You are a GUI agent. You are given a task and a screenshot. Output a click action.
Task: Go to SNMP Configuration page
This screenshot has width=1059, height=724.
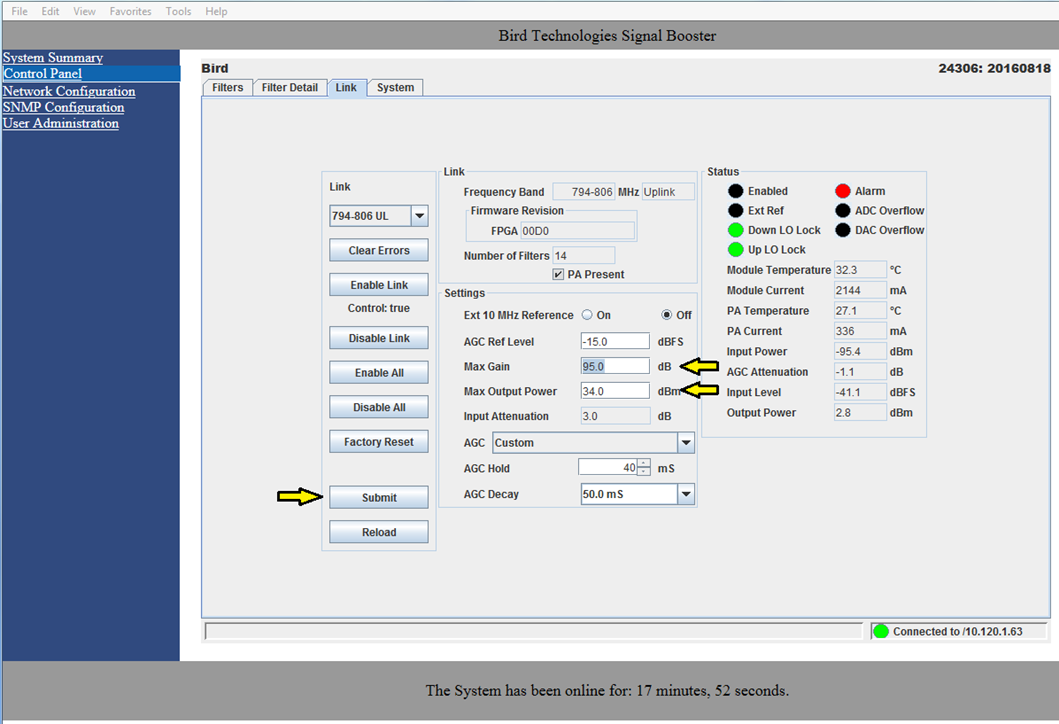[63, 107]
